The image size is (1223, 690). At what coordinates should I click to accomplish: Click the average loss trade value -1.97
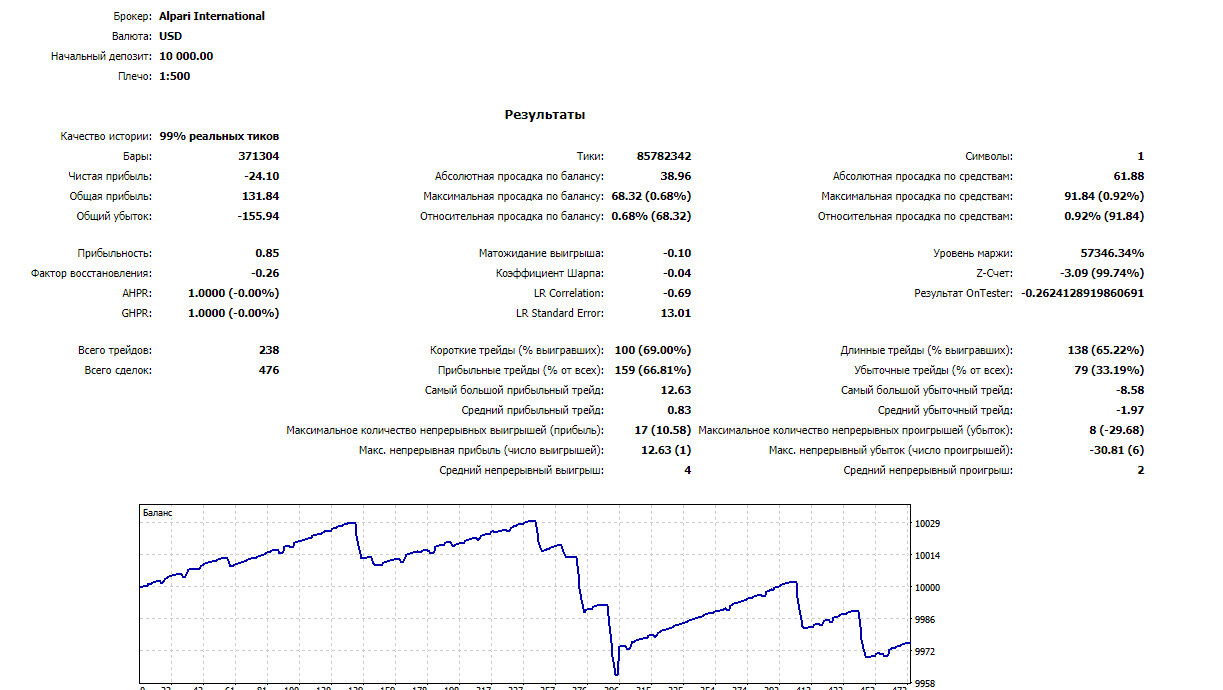point(1130,410)
